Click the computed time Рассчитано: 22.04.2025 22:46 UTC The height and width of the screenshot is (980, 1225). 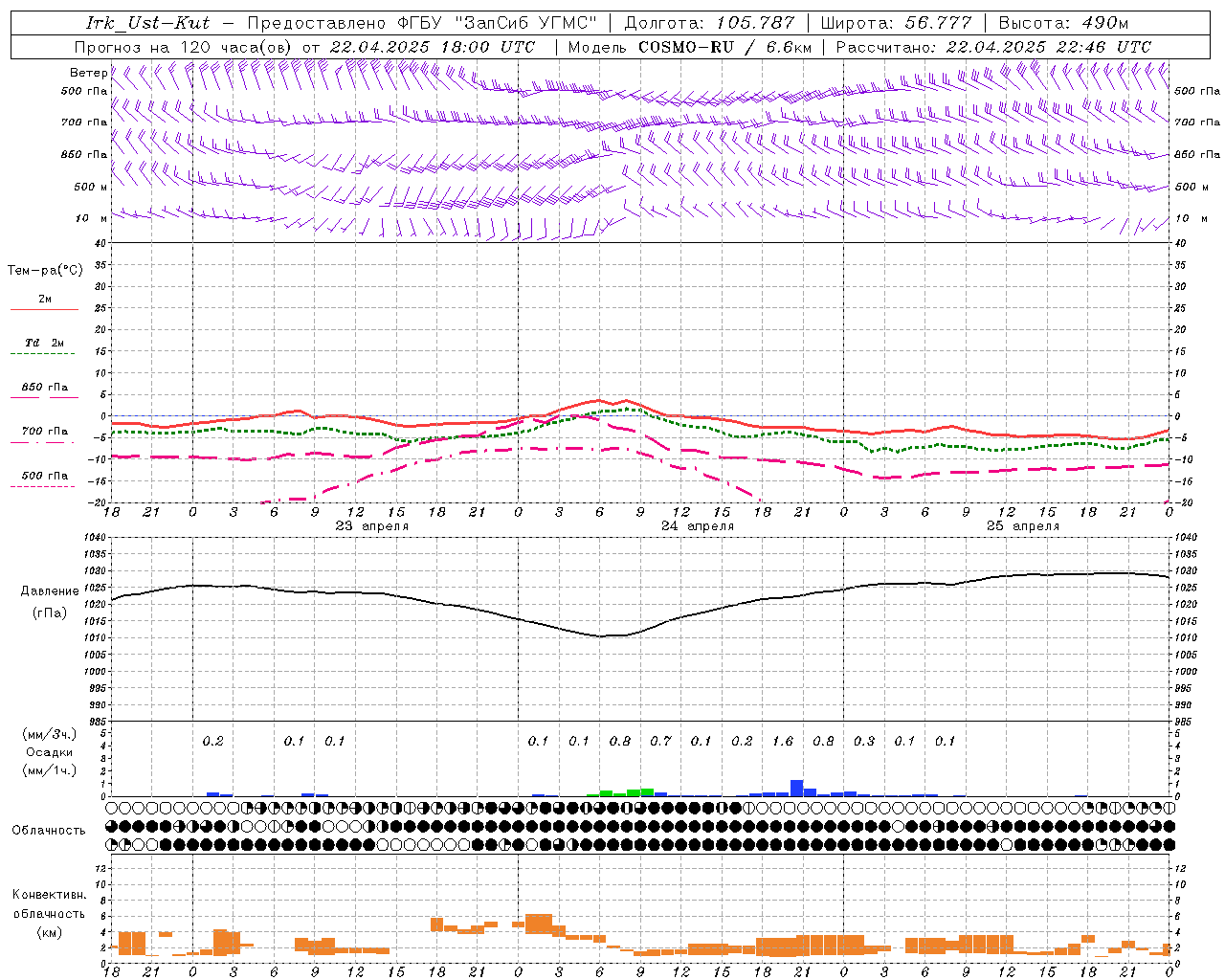993,47
